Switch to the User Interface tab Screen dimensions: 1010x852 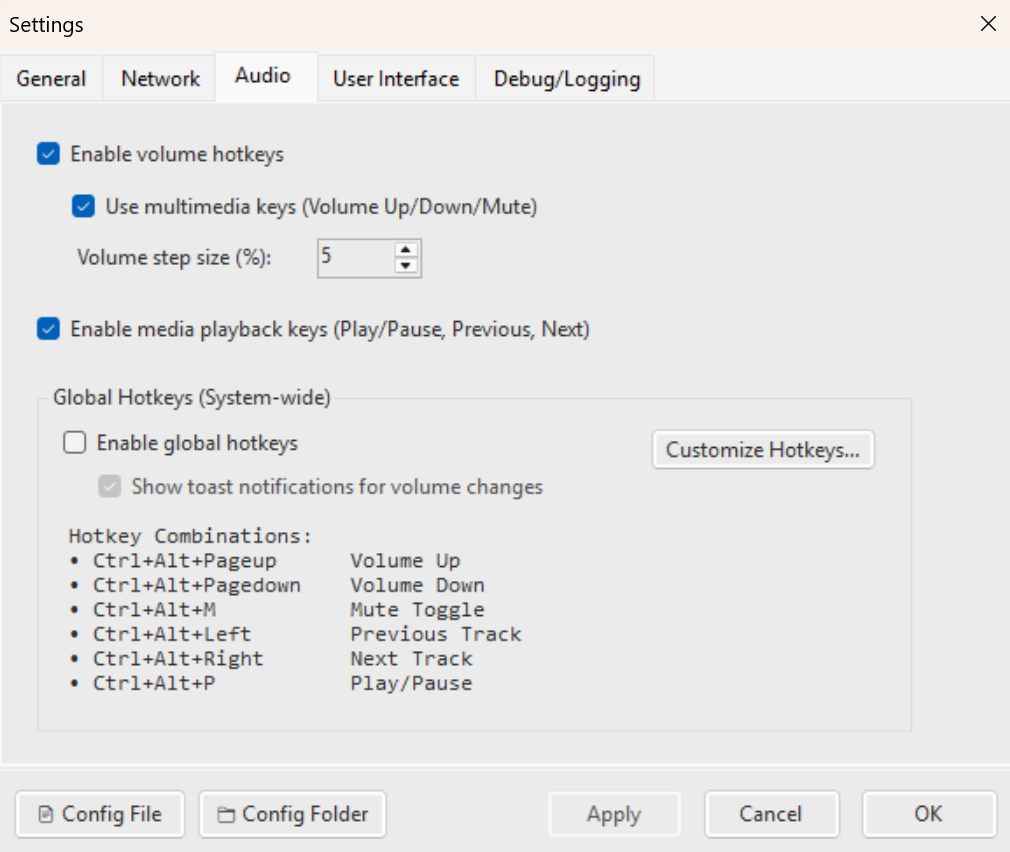tap(396, 78)
